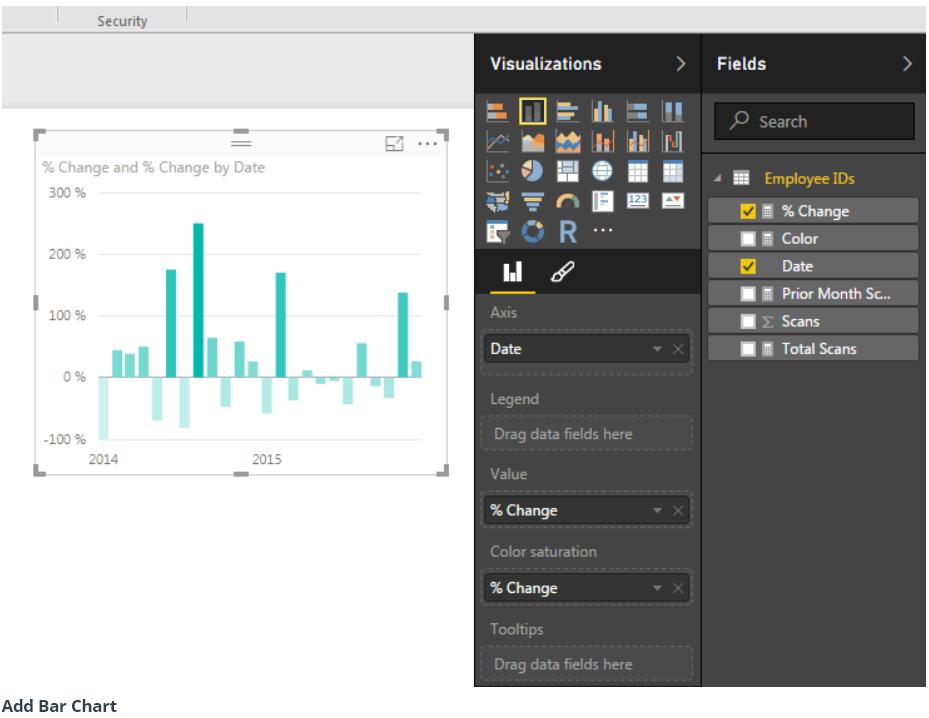Open the chart's more options ellipsis

pyautogui.click(x=427, y=143)
